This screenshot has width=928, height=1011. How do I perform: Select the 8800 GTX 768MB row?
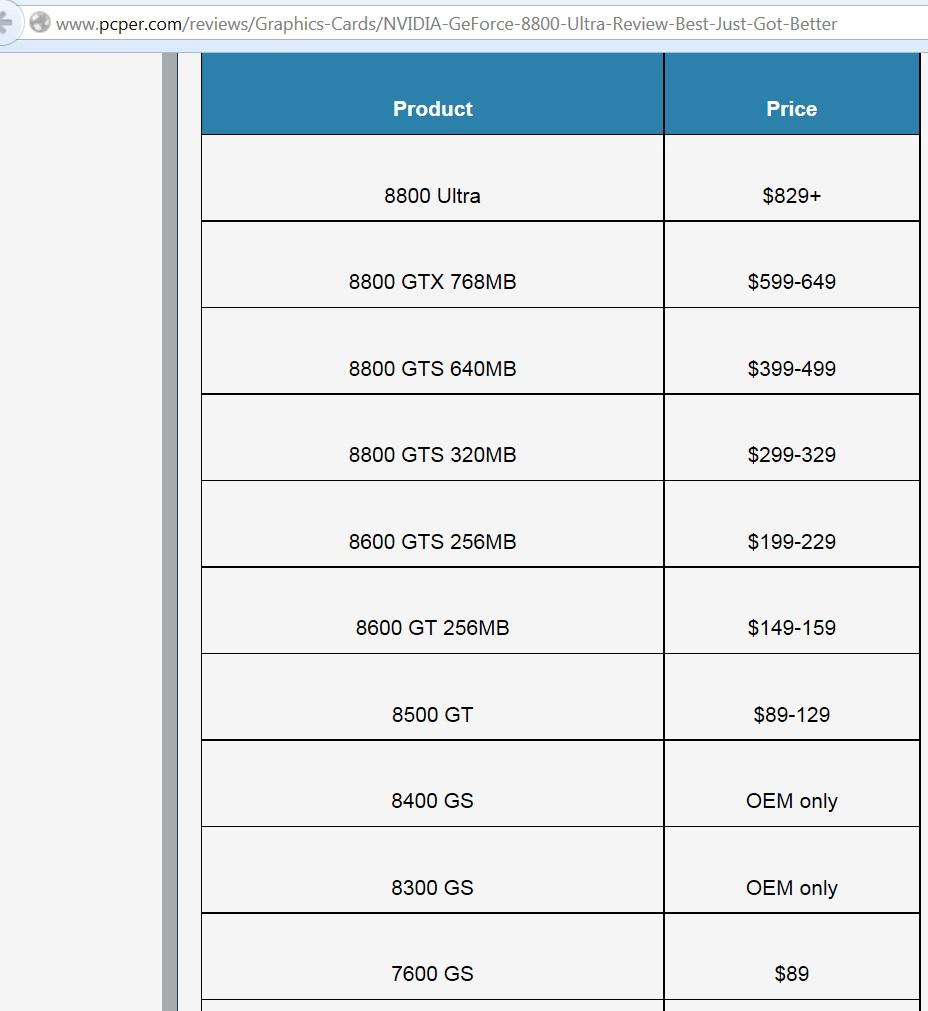click(560, 265)
